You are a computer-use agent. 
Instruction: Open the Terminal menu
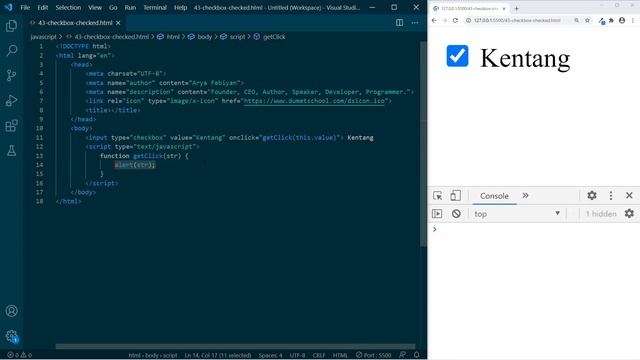click(x=155, y=7)
